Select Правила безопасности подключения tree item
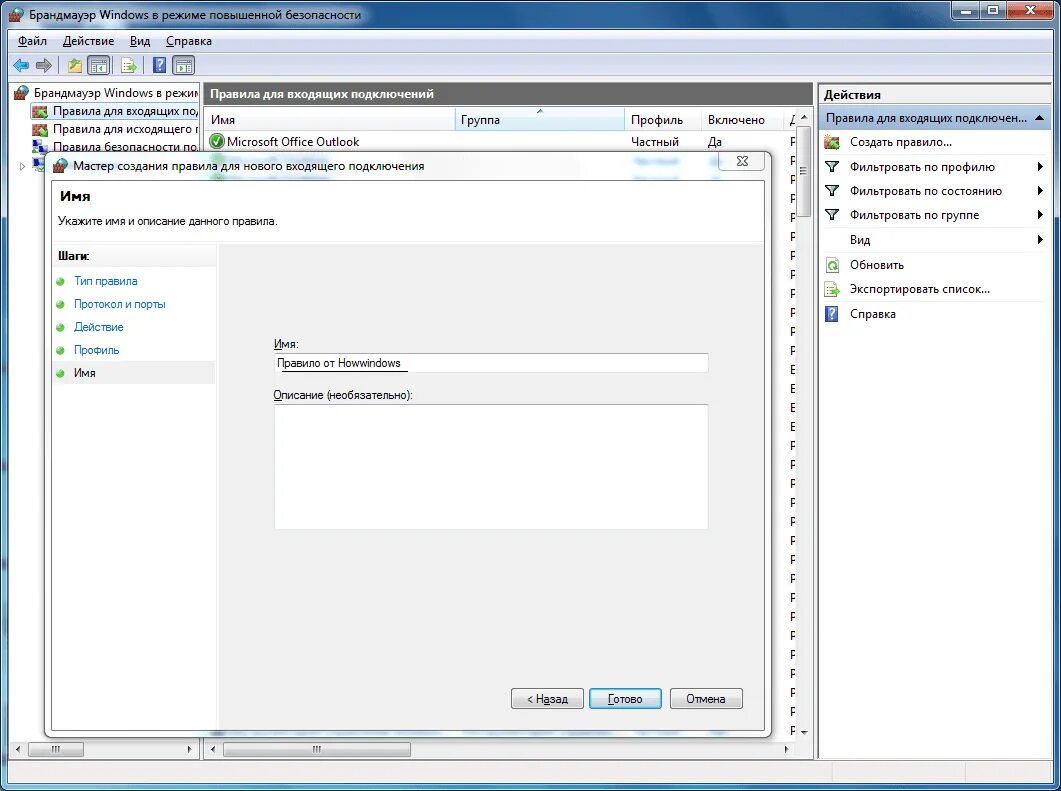1061x791 pixels. pos(125,146)
